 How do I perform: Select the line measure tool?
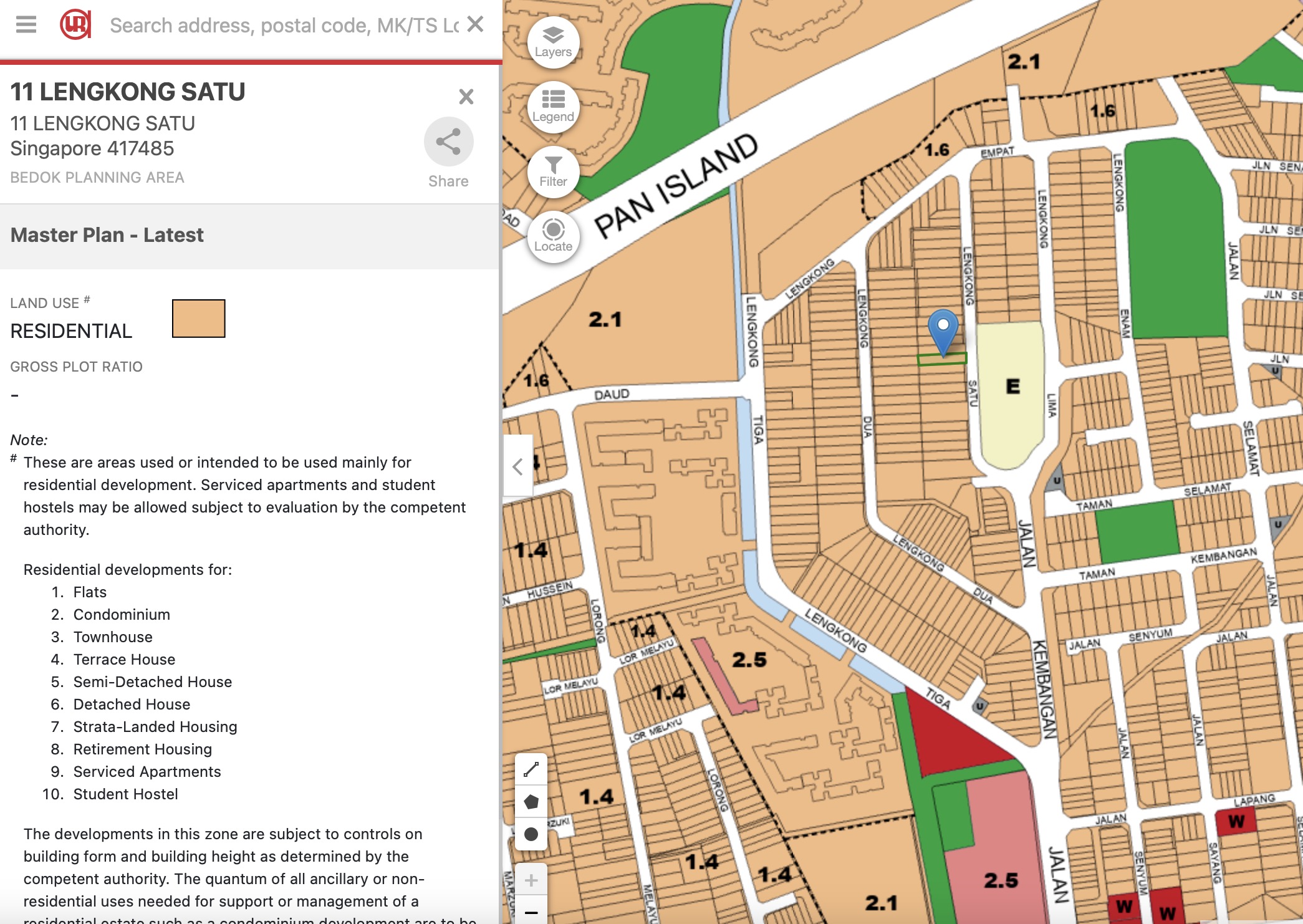click(531, 769)
